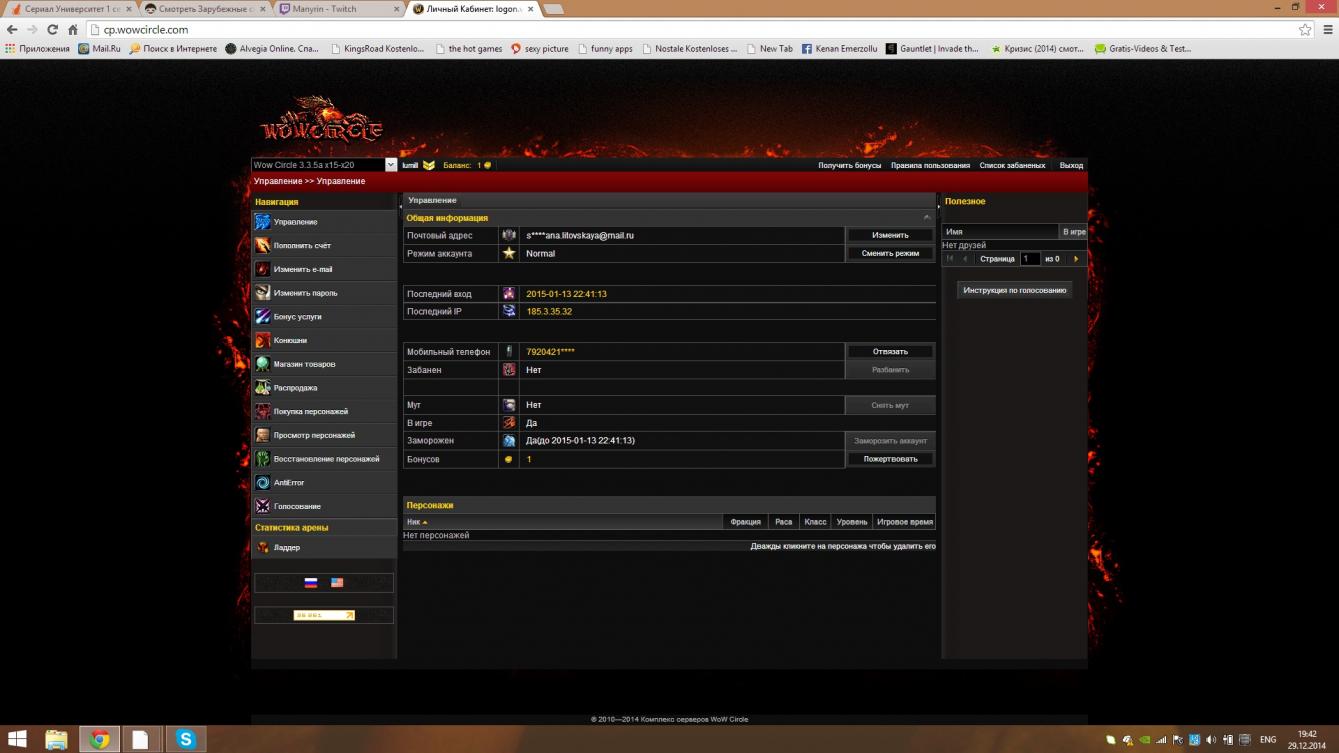Click the US flag language icon
Screen dimensions: 1339x753
click(337, 583)
